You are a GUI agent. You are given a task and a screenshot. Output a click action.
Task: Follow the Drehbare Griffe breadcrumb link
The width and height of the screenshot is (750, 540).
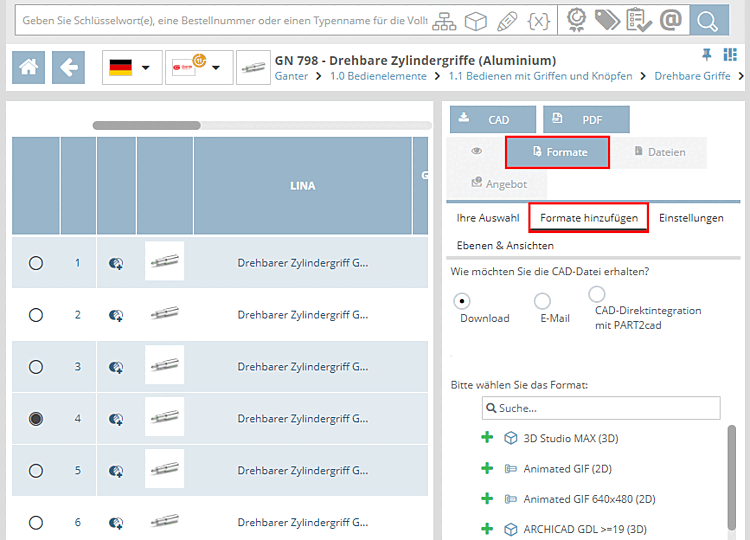pos(692,76)
